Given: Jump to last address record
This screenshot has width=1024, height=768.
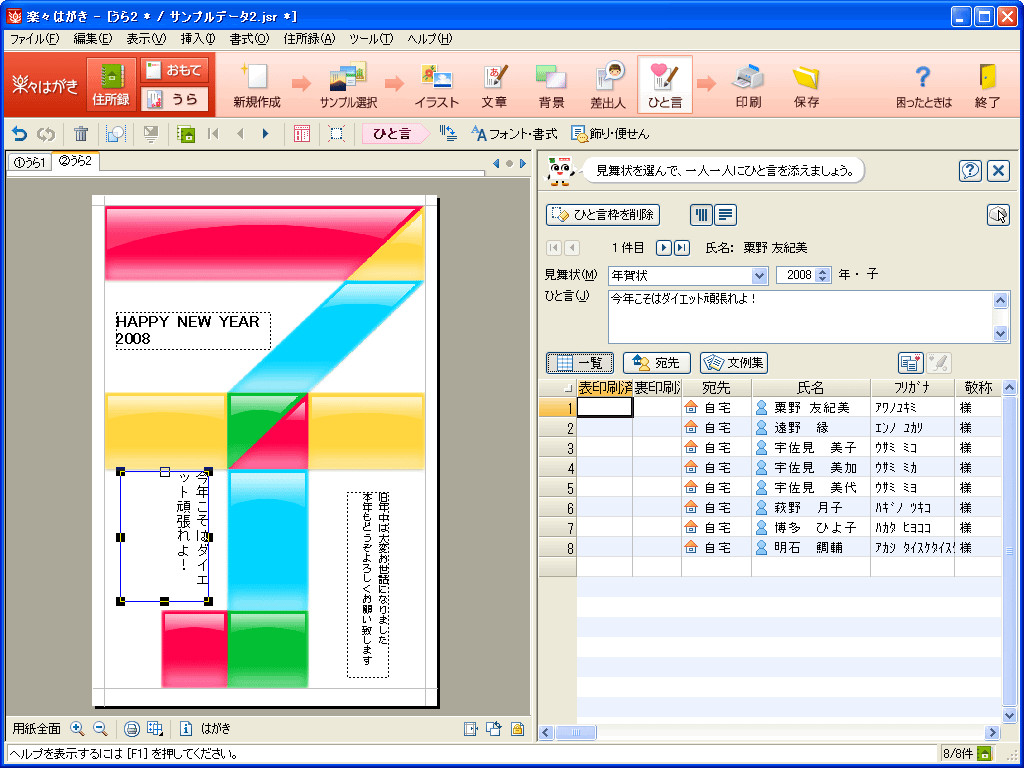Looking at the screenshot, I should pyautogui.click(x=682, y=248).
